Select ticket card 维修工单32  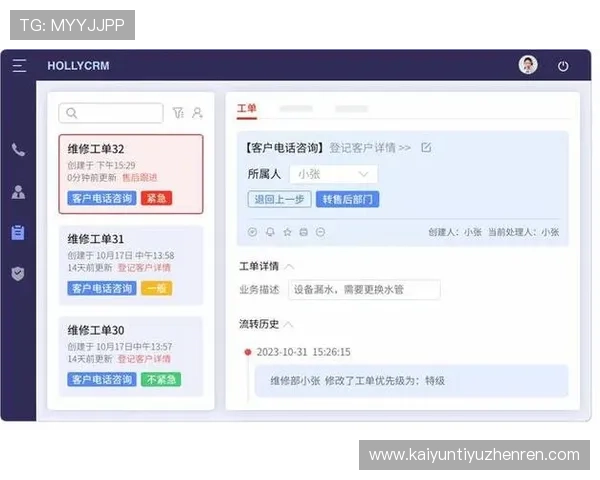pyautogui.click(x=131, y=174)
